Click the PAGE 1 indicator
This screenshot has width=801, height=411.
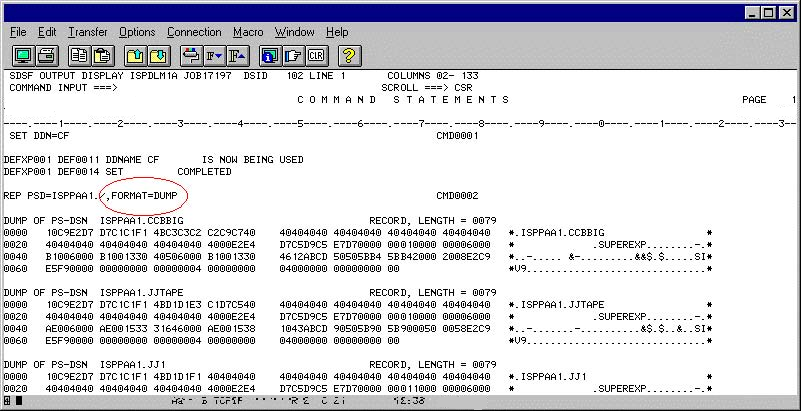pyautogui.click(x=769, y=100)
